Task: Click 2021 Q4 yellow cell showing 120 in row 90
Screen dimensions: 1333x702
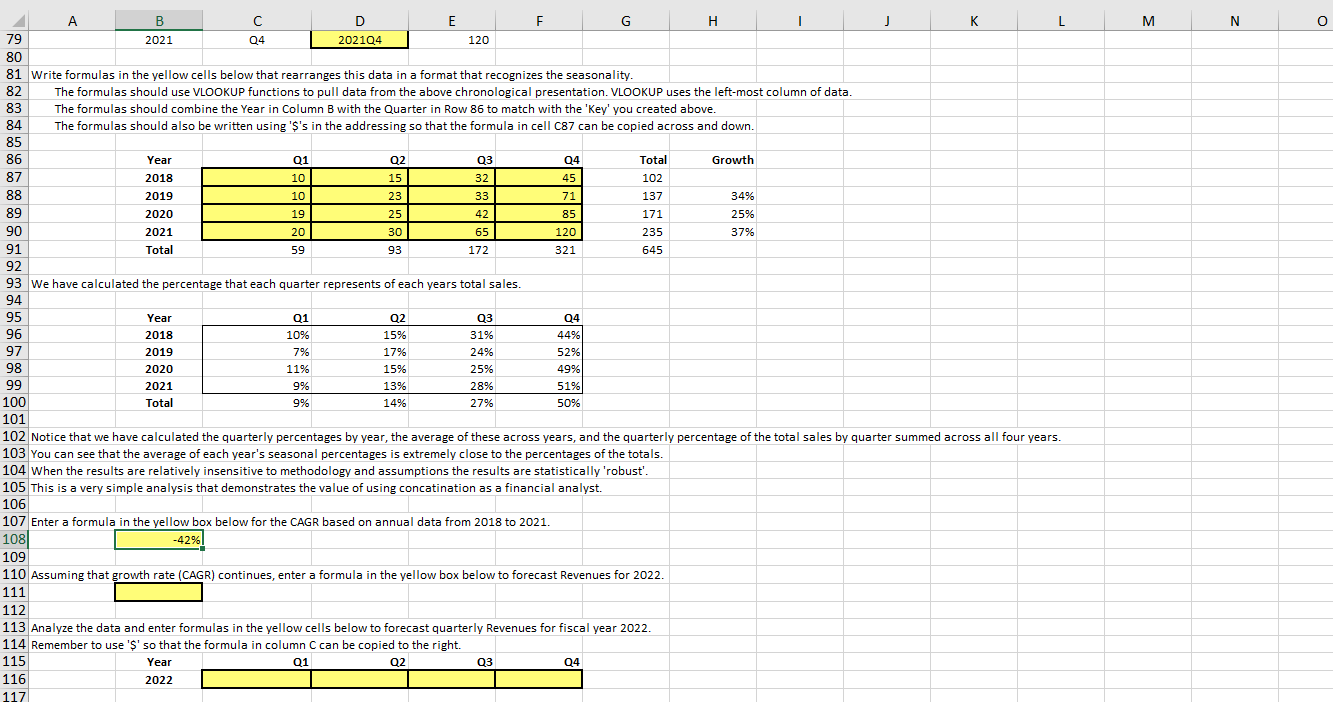Action: (538, 231)
